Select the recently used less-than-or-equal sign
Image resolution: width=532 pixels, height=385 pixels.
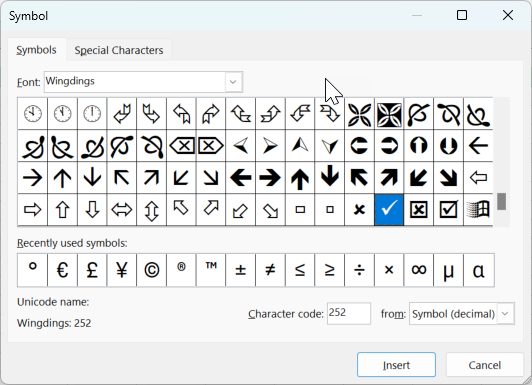pyautogui.click(x=300, y=270)
